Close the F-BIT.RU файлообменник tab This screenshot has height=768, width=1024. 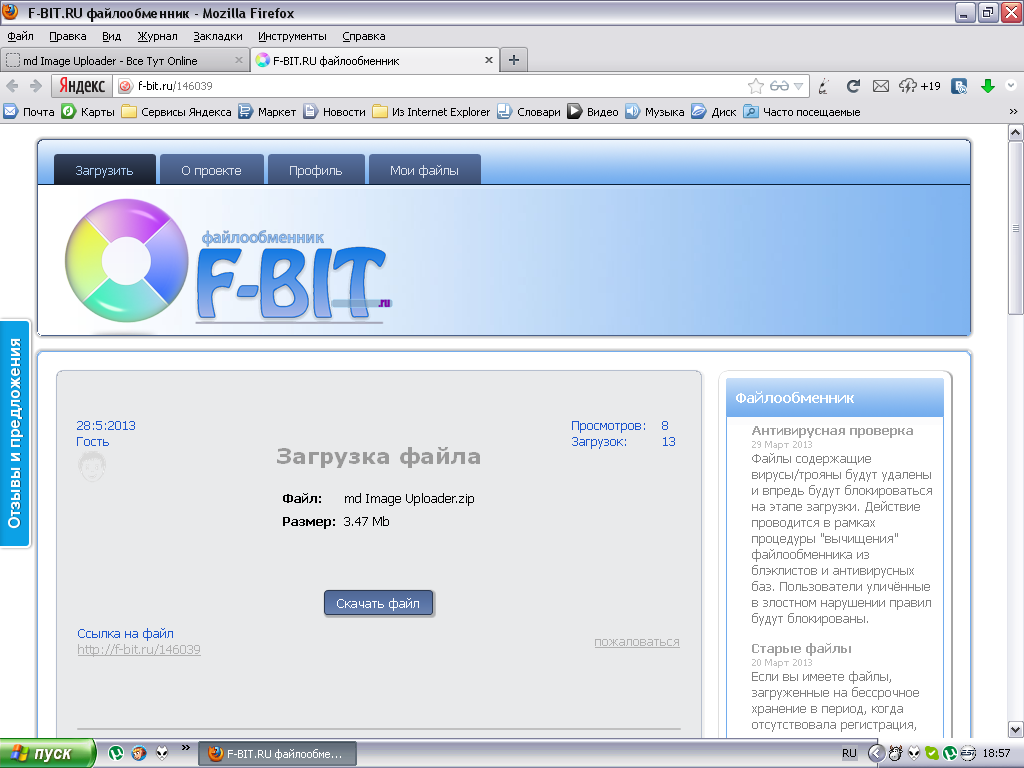point(488,60)
